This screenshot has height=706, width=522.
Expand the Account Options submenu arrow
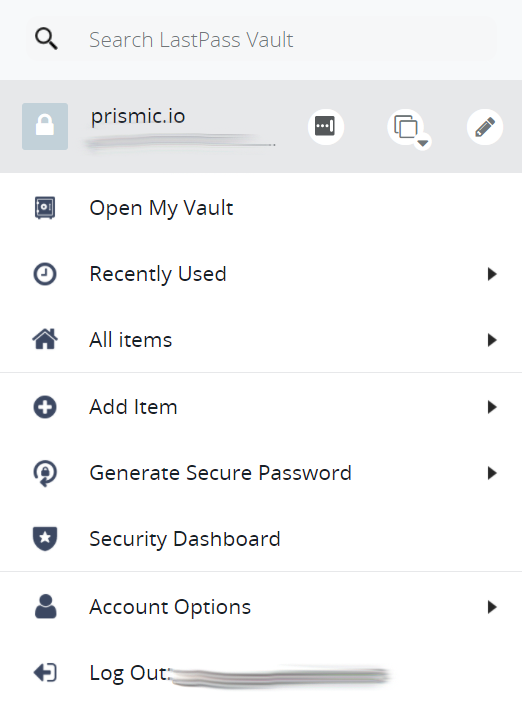[492, 607]
